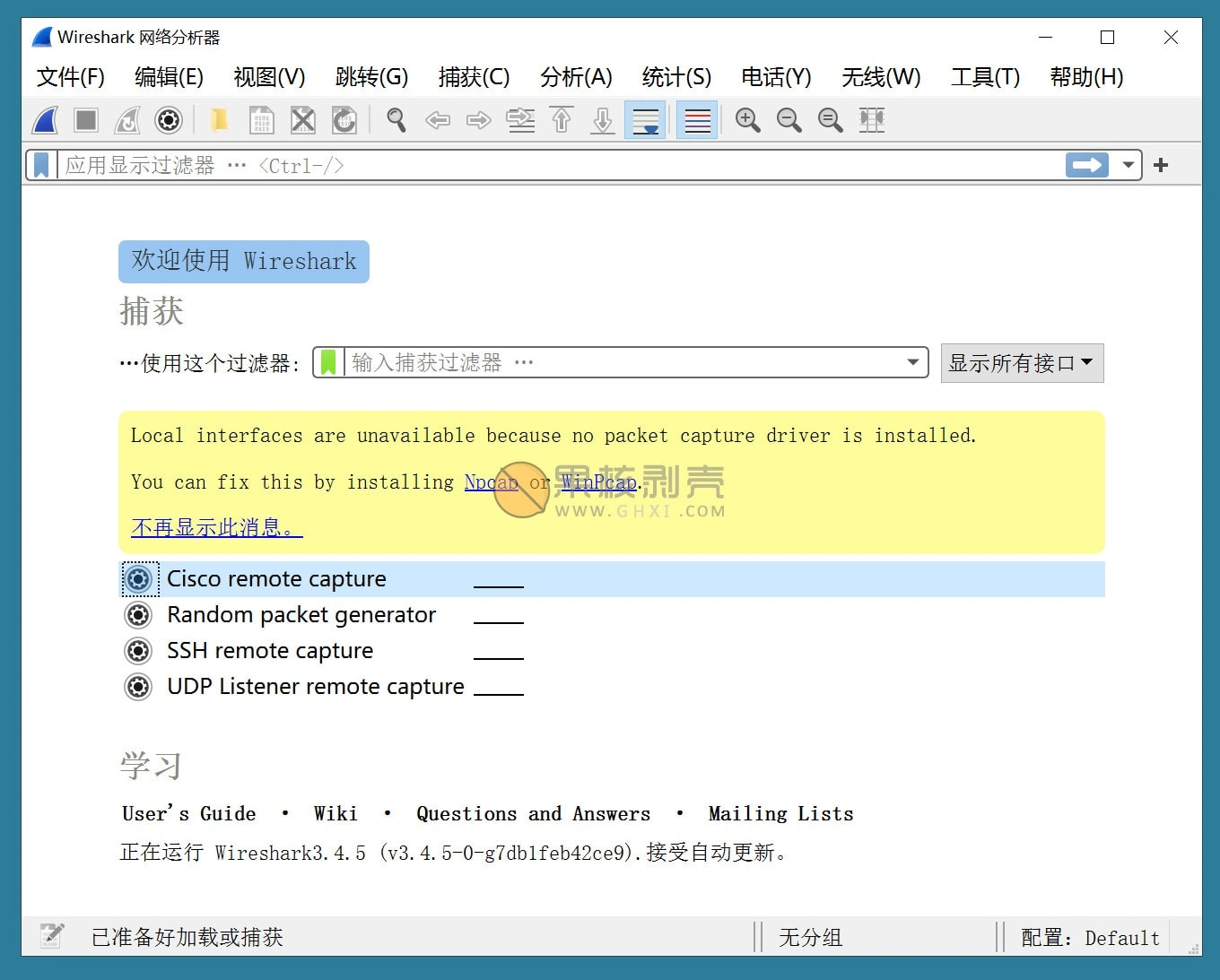
Task: Open the 帮助(H) menu
Action: click(x=1086, y=77)
